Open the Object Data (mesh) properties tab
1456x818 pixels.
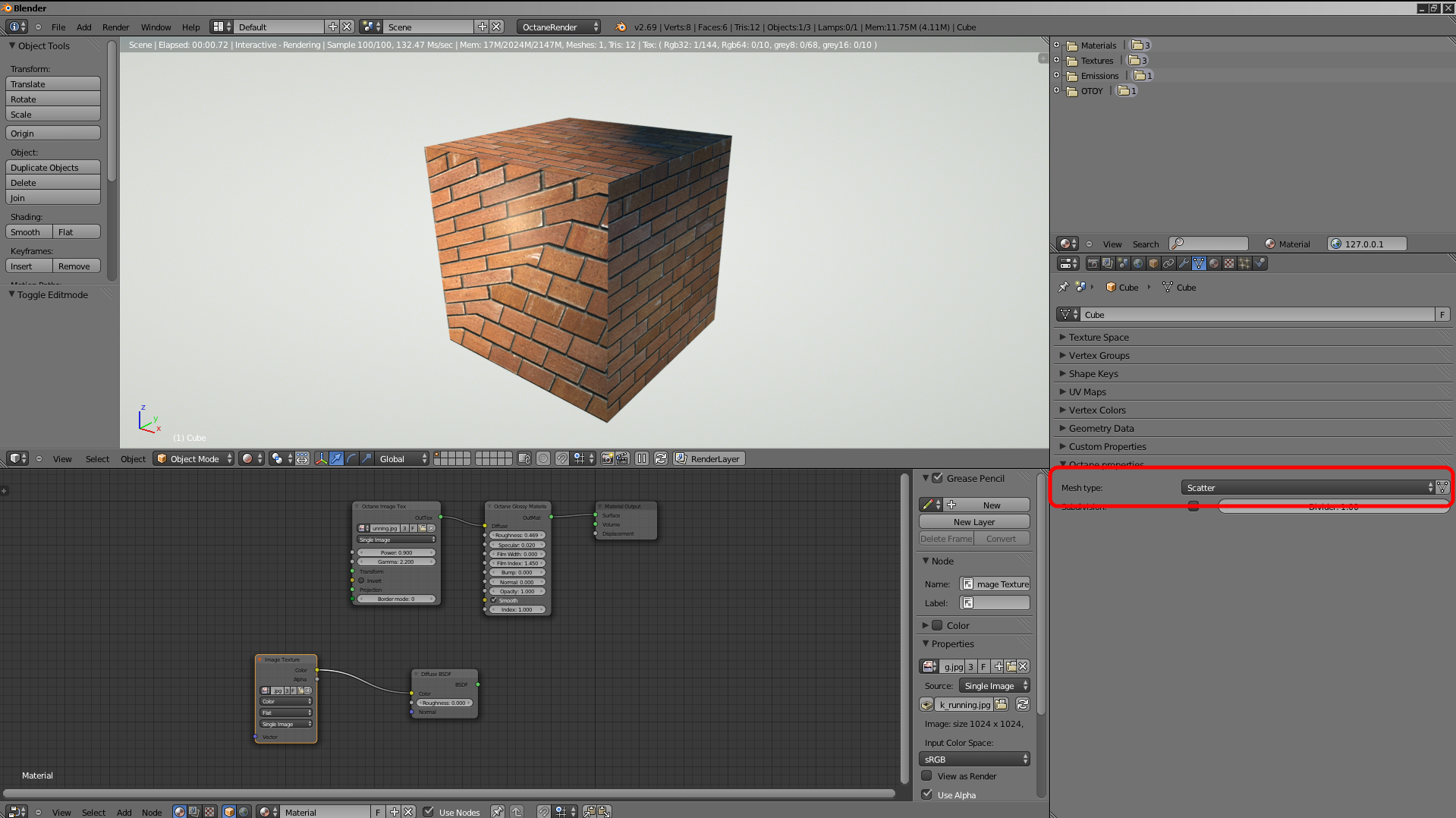point(1199,263)
